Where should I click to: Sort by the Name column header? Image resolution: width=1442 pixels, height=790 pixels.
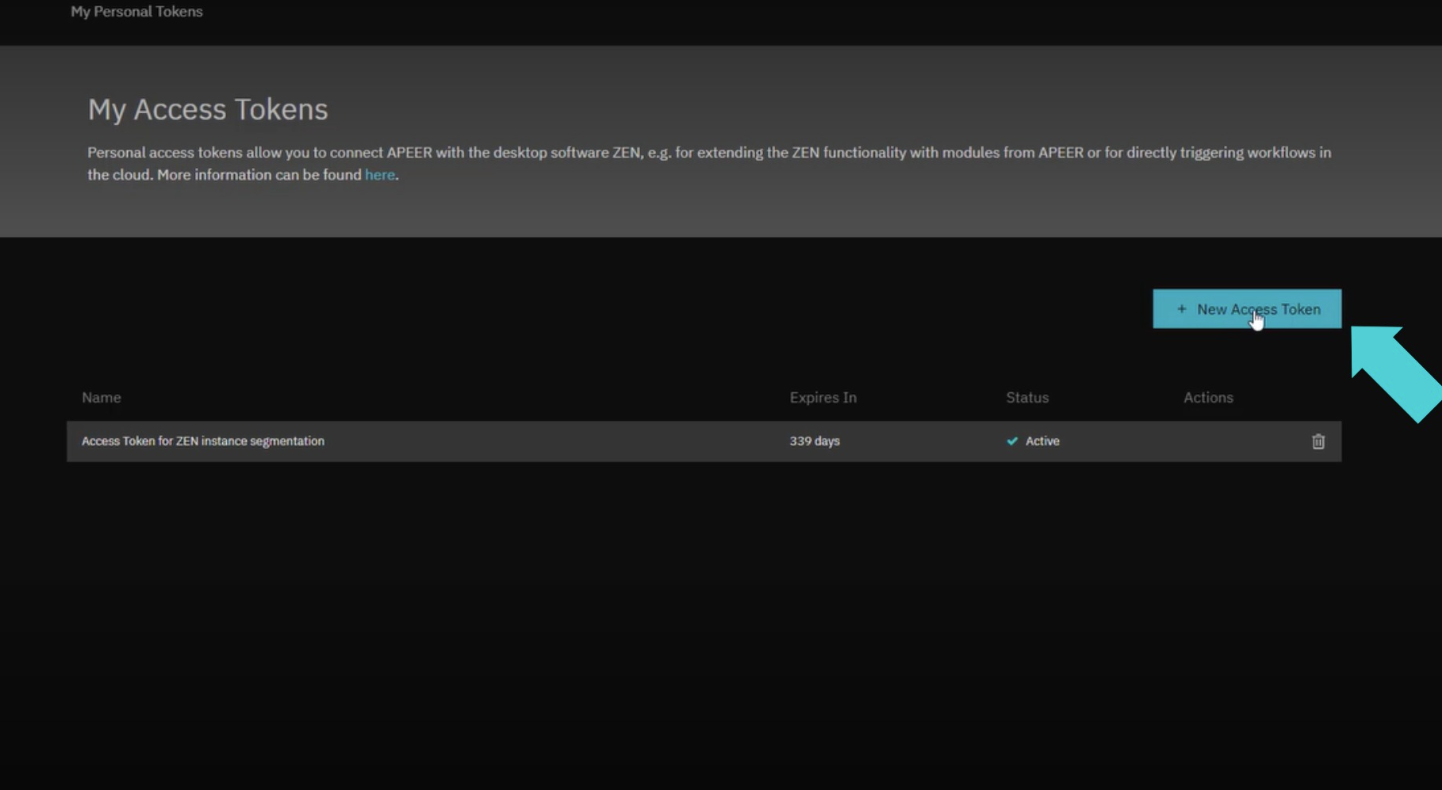tap(101, 397)
